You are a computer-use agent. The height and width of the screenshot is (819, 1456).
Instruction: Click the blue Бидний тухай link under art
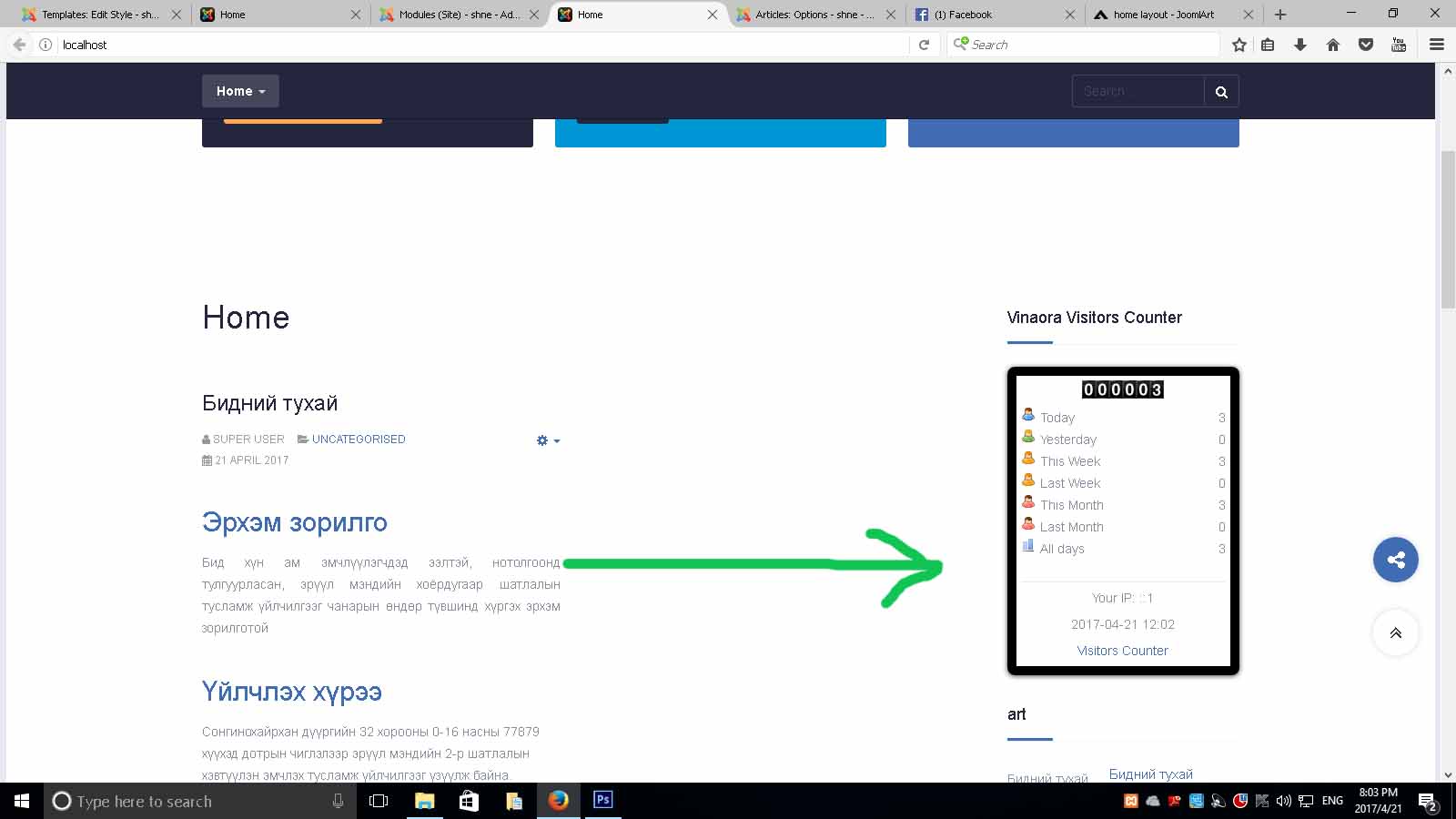[x=1150, y=774]
